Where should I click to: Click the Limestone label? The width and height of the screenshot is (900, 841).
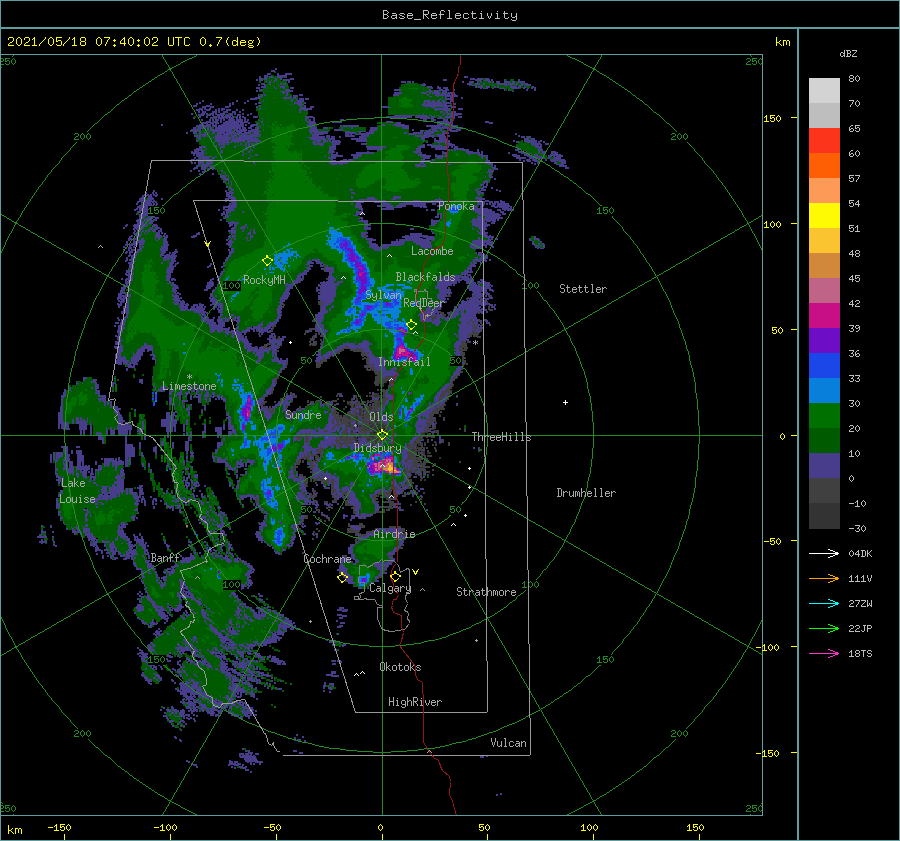189,386
